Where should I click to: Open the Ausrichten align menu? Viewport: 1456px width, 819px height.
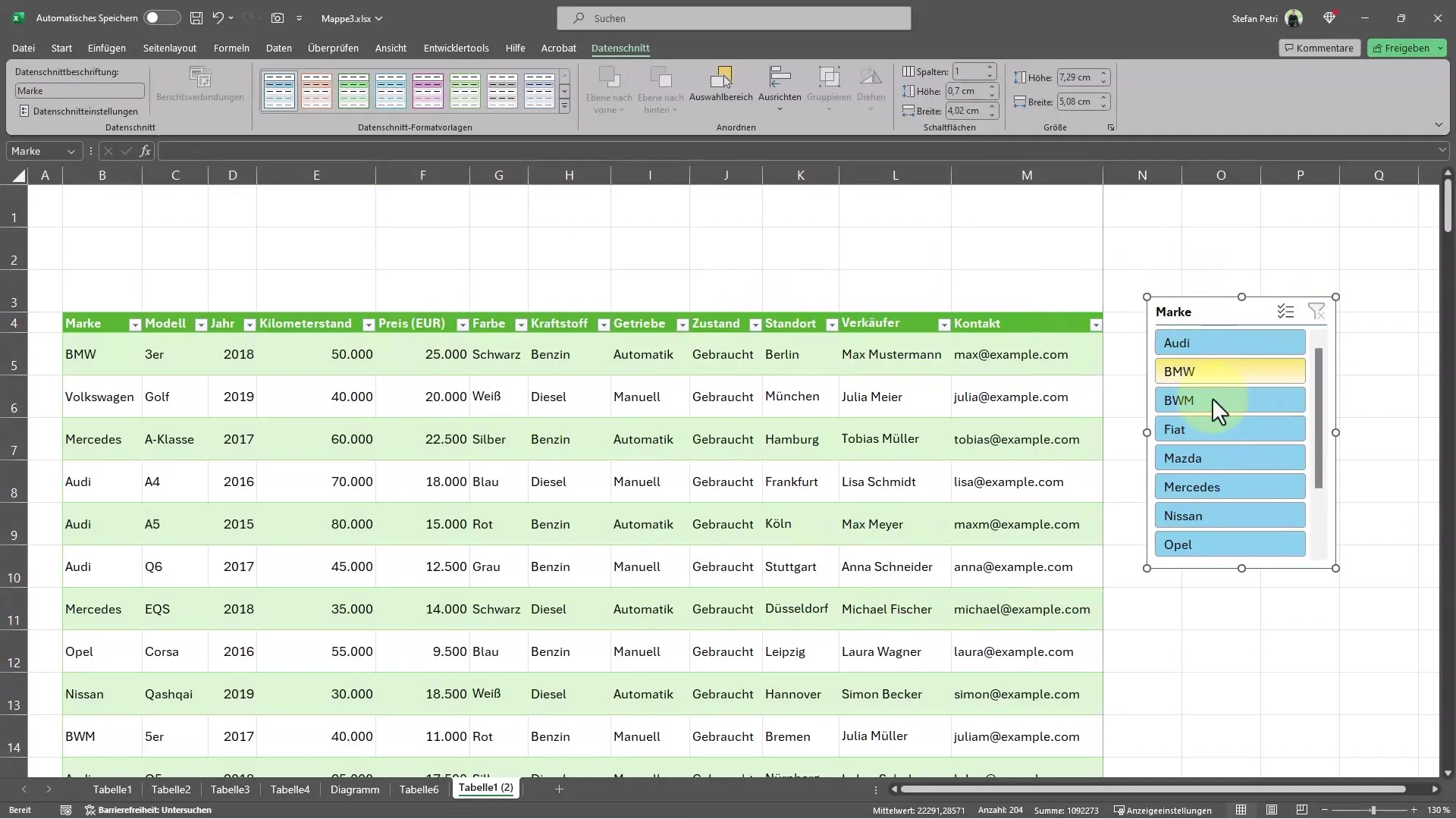tap(780, 89)
